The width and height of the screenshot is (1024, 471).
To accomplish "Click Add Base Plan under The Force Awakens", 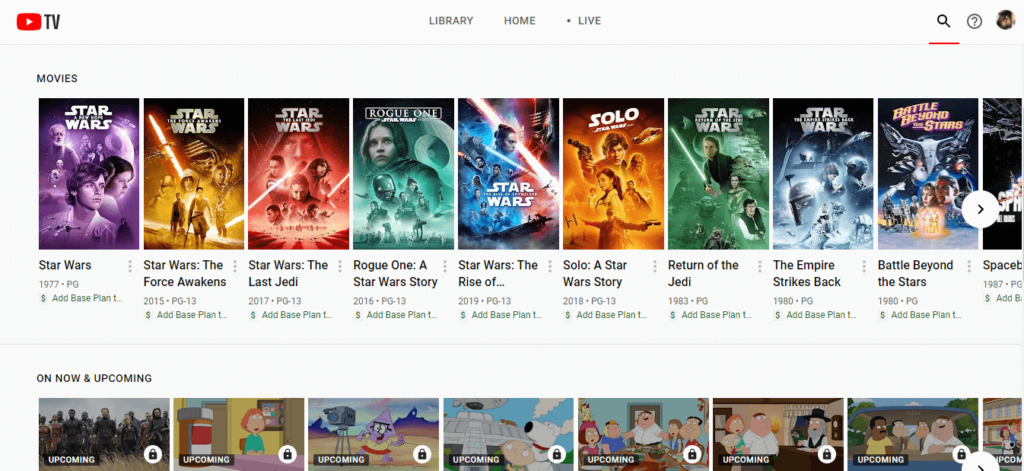I will pyautogui.click(x=192, y=315).
